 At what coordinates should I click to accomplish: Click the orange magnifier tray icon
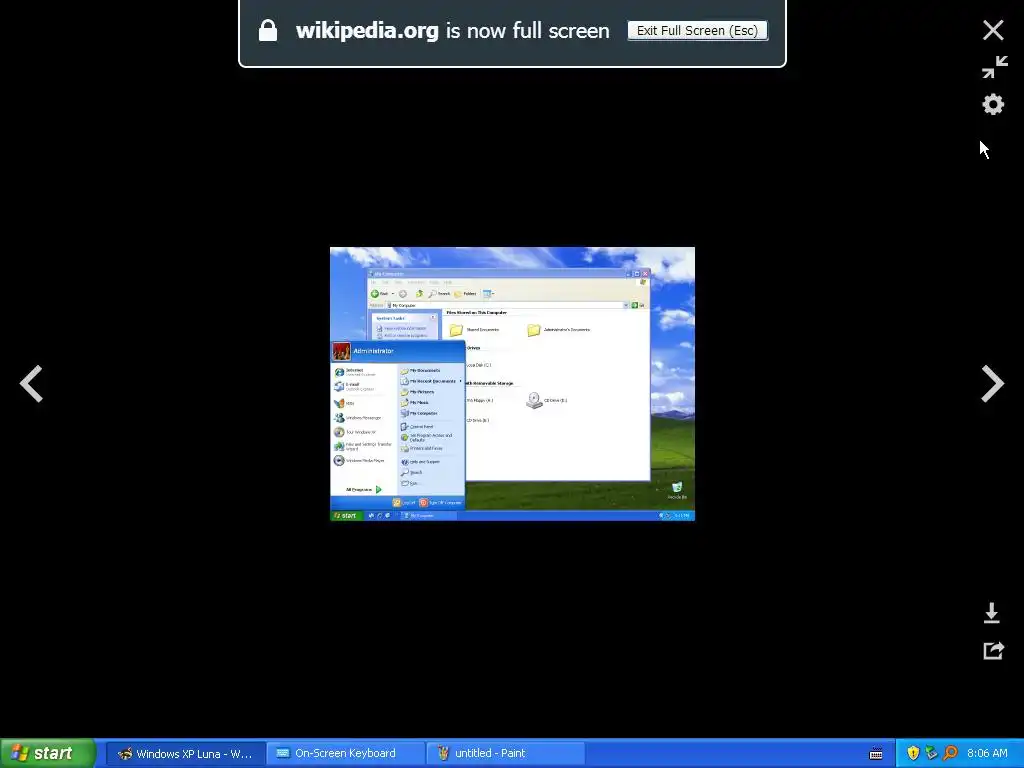950,753
